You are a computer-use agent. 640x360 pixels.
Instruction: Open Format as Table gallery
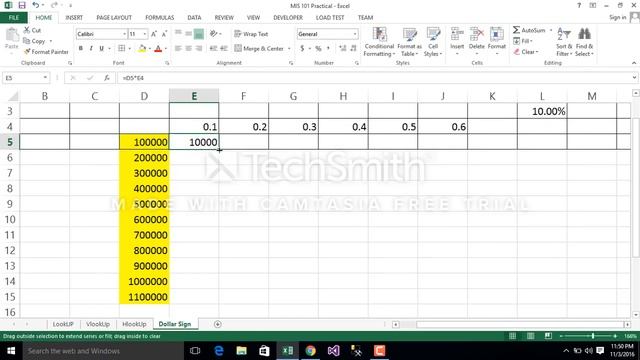point(409,42)
